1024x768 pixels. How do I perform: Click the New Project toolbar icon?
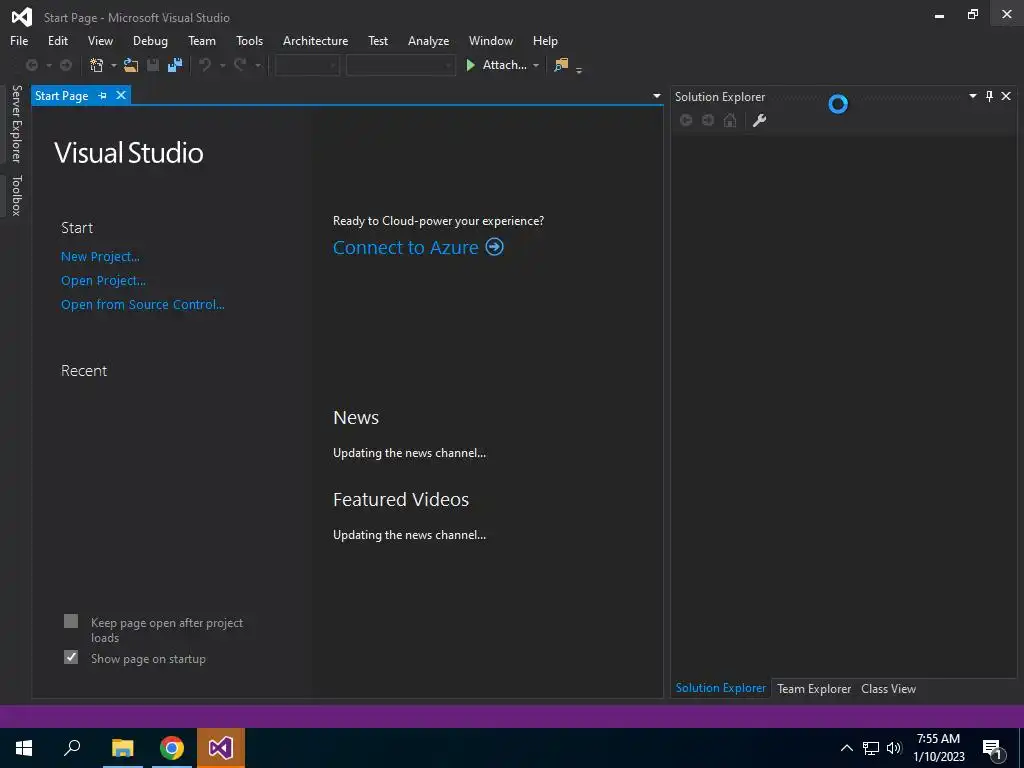tap(97, 65)
